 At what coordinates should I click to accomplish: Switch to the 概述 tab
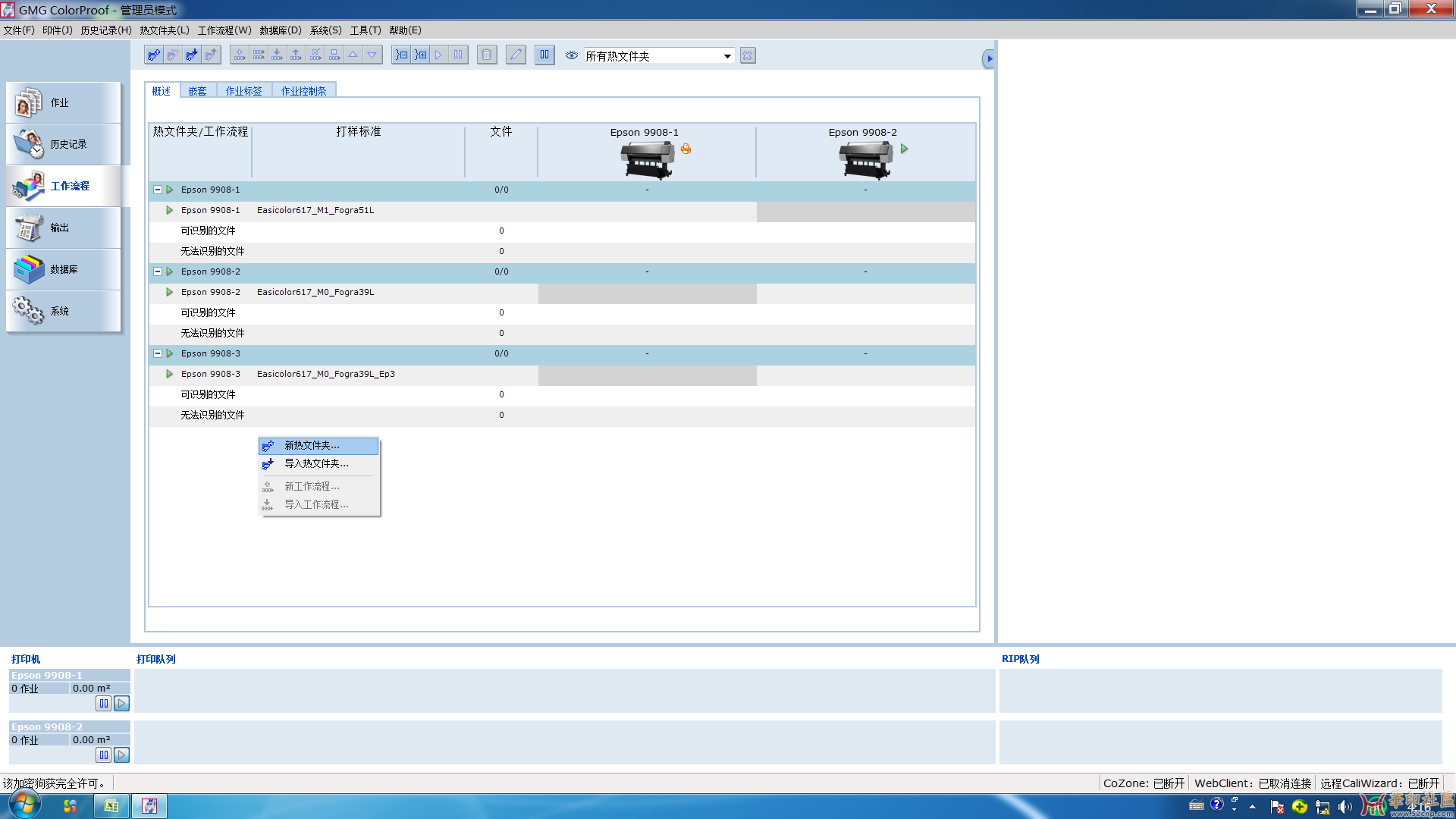coord(162,91)
